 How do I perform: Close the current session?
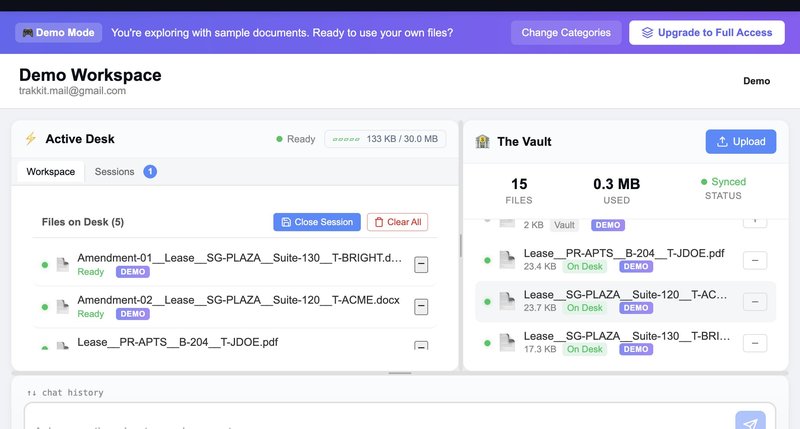coord(317,222)
